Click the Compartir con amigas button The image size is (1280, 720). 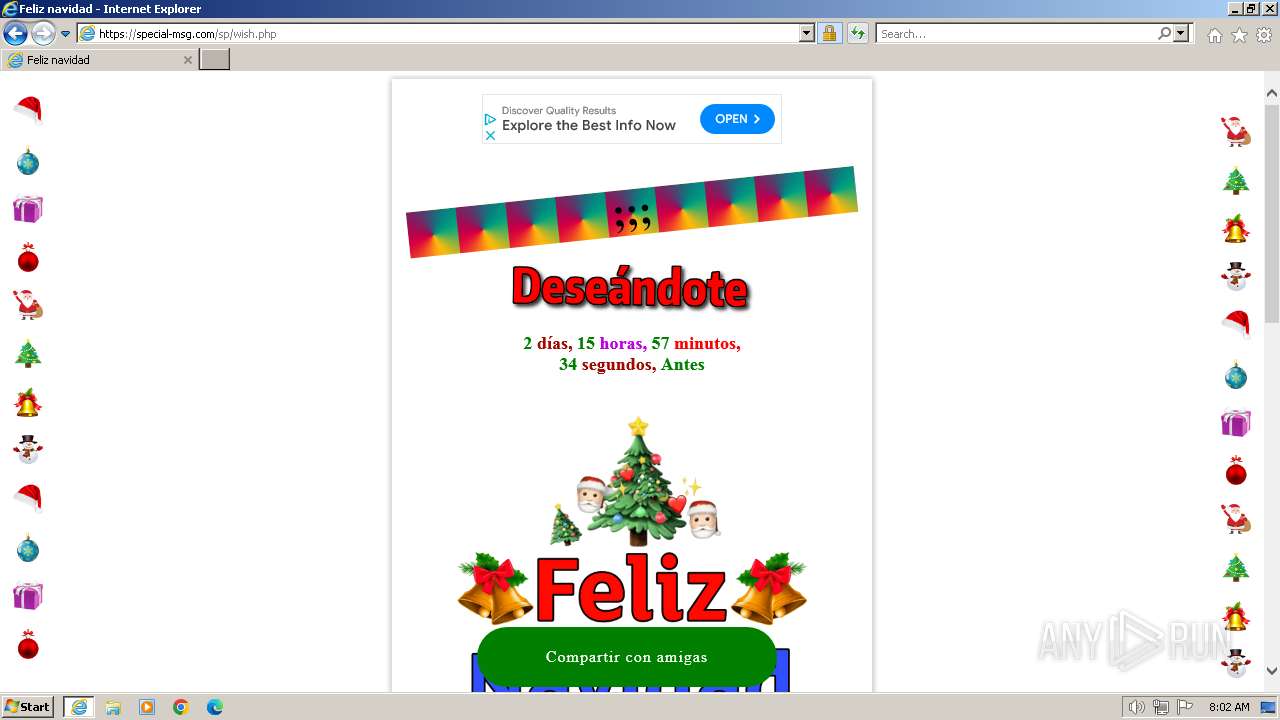click(x=627, y=657)
